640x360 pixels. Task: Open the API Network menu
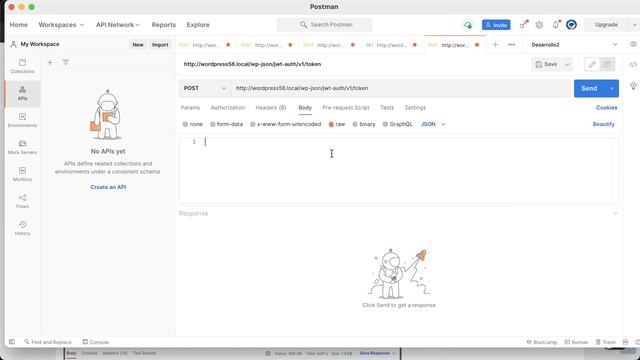pyautogui.click(x=118, y=25)
